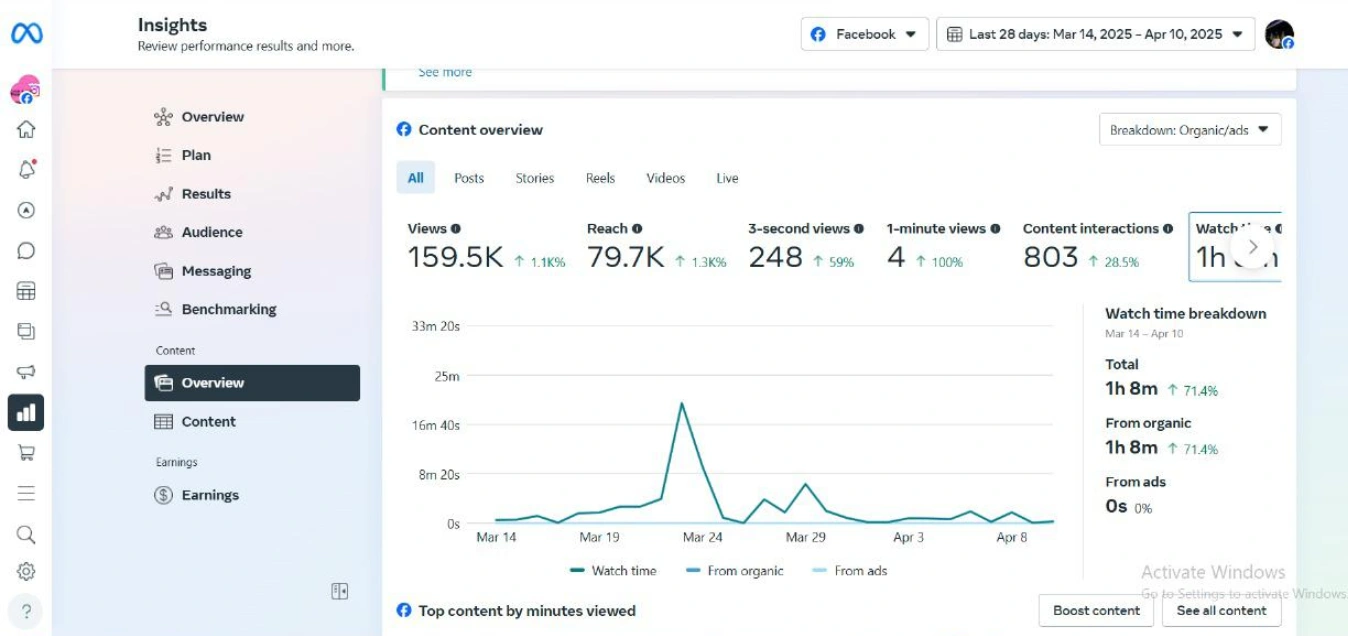The width and height of the screenshot is (1348, 636).
Task: Switch to the Reels tab
Action: coord(600,178)
